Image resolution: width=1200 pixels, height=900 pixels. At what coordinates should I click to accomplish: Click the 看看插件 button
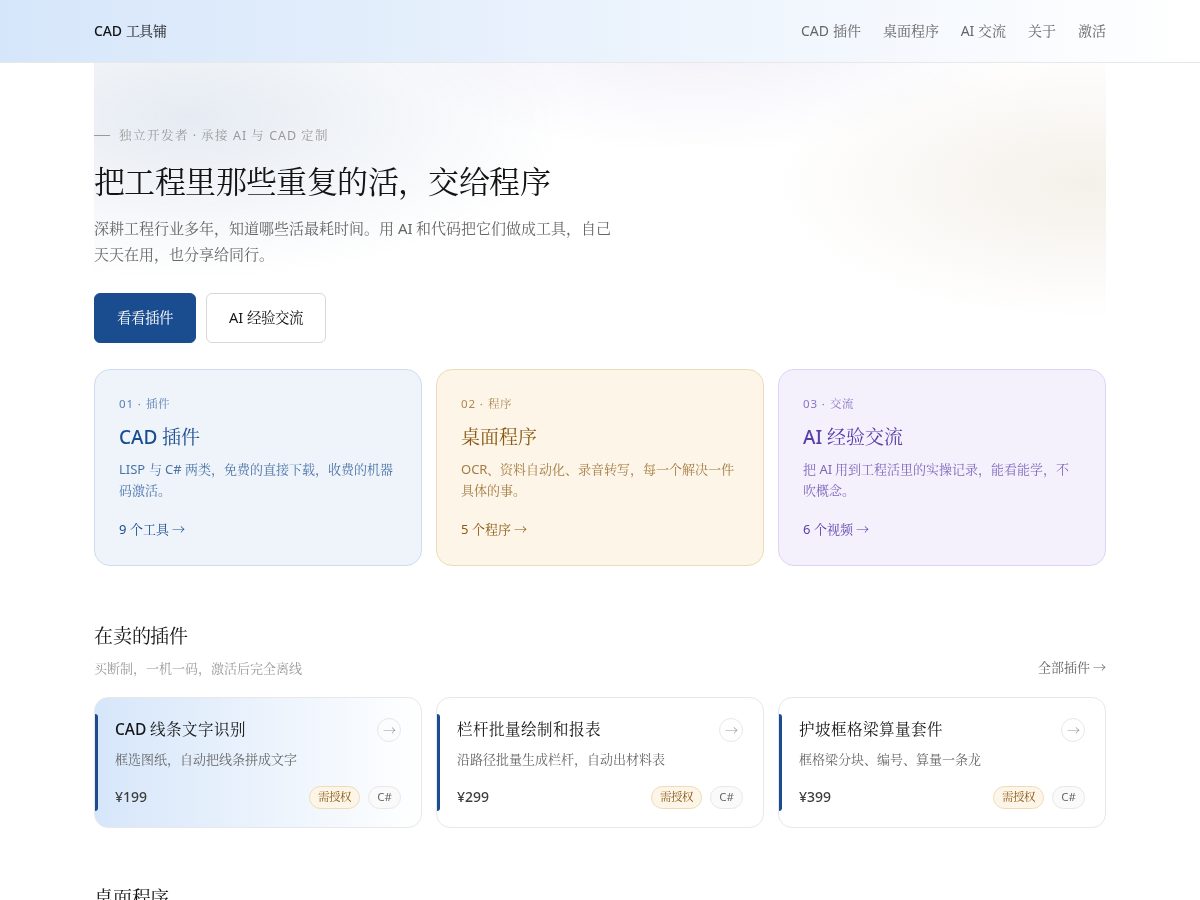[145, 318]
